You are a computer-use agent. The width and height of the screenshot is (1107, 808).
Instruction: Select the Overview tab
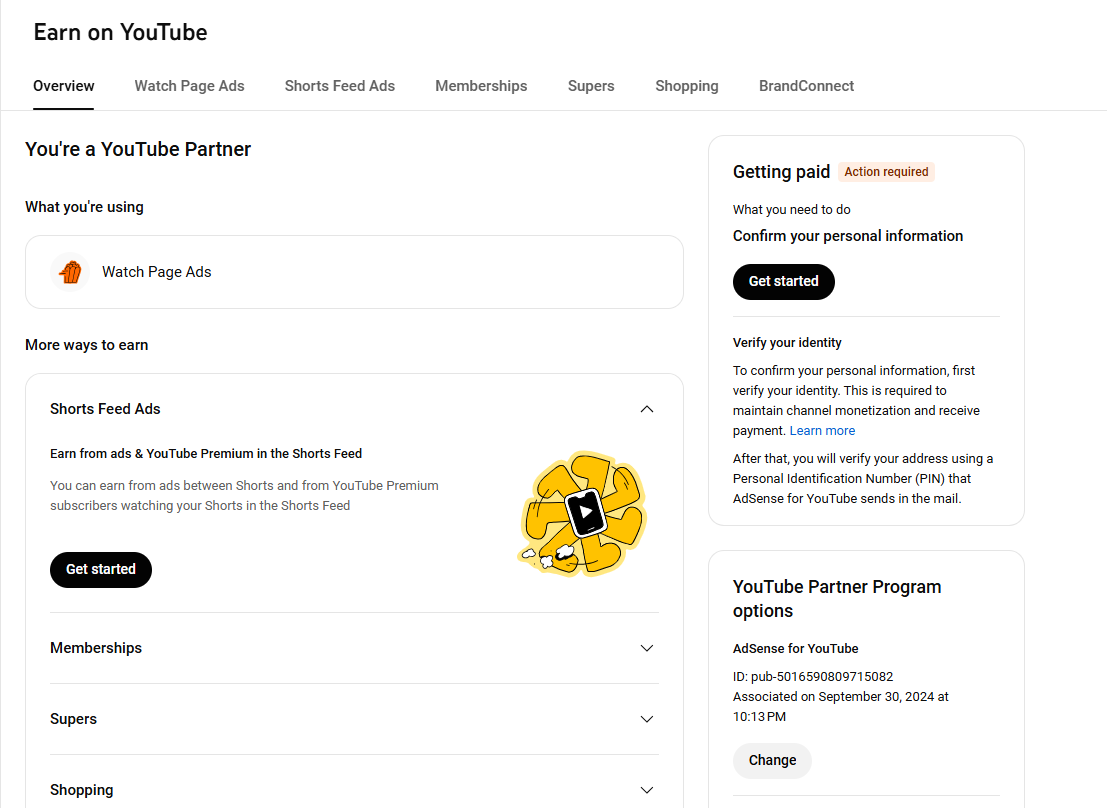64,86
